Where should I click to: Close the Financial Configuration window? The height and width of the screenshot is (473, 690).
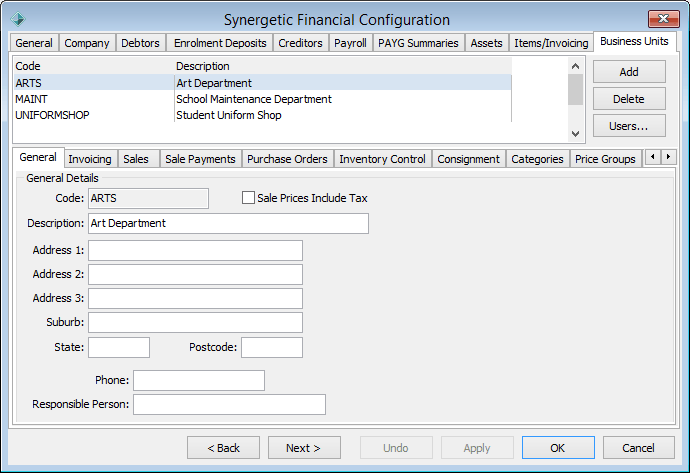(x=663, y=19)
